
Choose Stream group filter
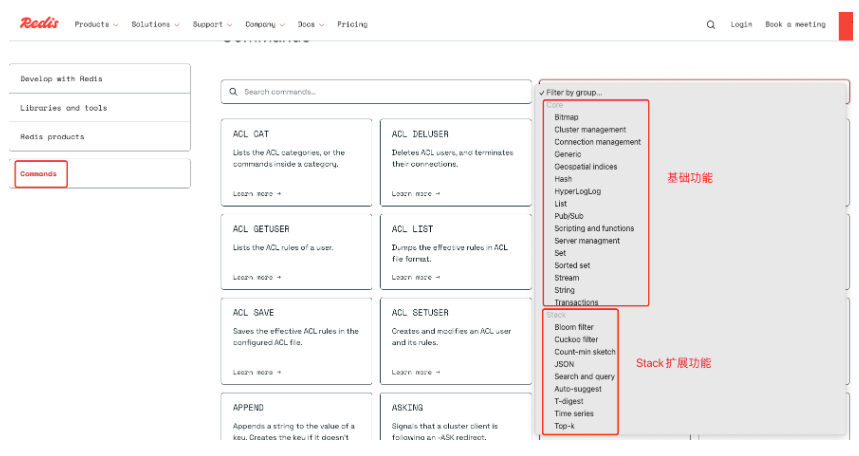[x=566, y=278]
